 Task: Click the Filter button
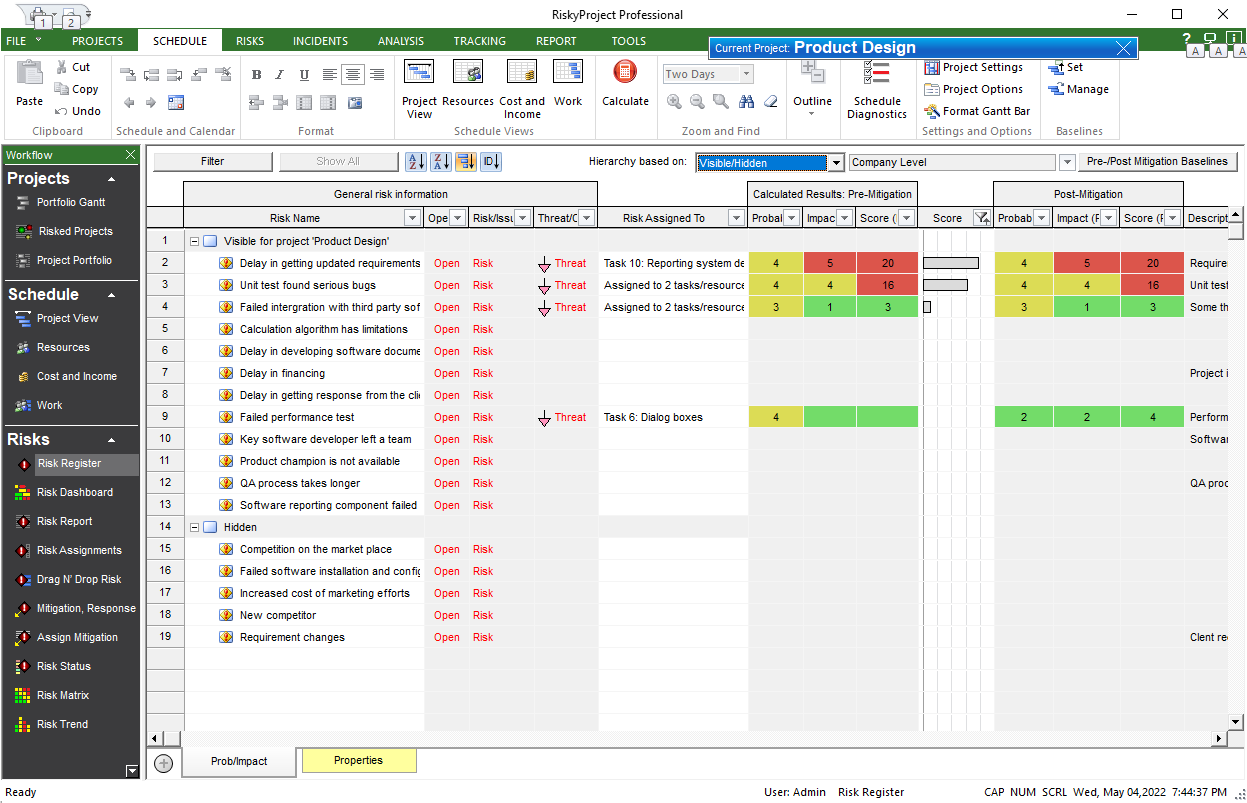click(212, 162)
